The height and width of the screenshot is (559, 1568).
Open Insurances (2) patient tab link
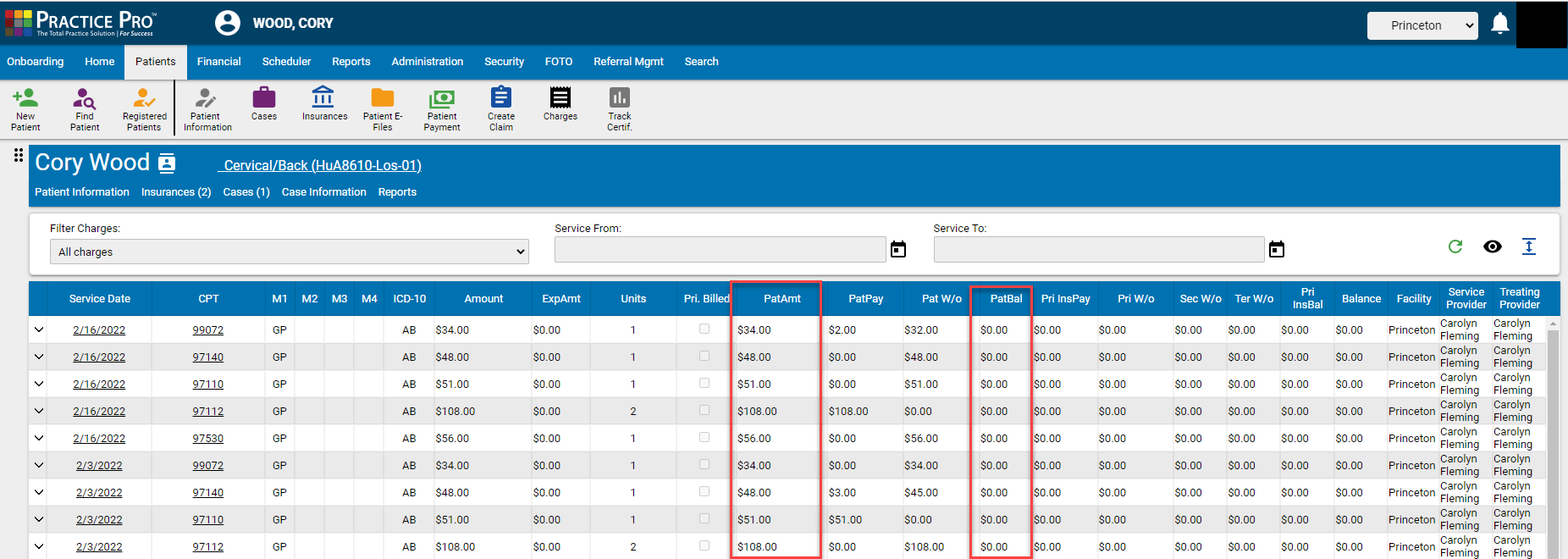(176, 192)
